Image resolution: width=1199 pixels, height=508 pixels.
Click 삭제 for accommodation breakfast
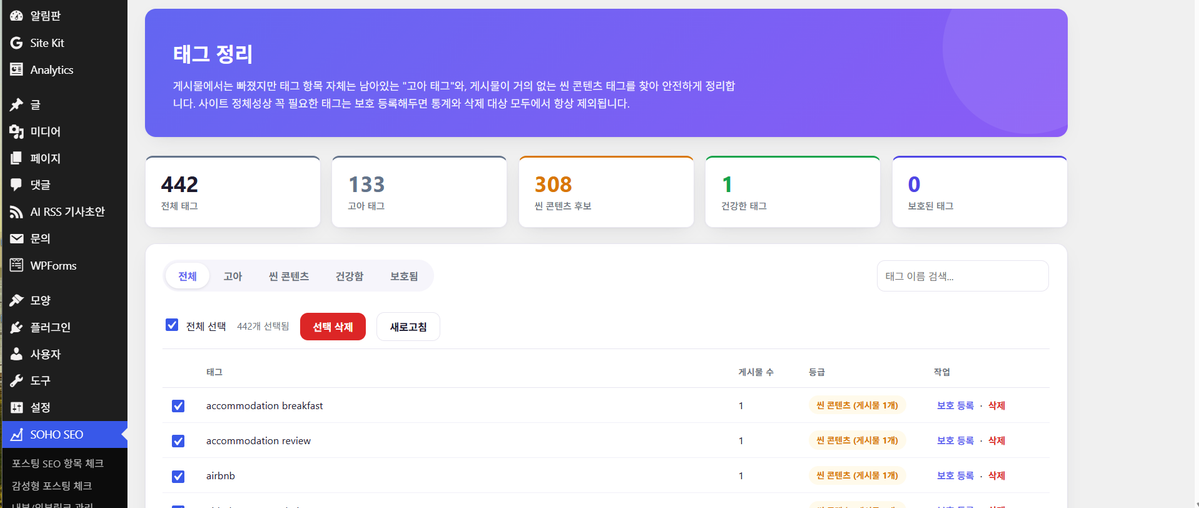click(x=996, y=405)
